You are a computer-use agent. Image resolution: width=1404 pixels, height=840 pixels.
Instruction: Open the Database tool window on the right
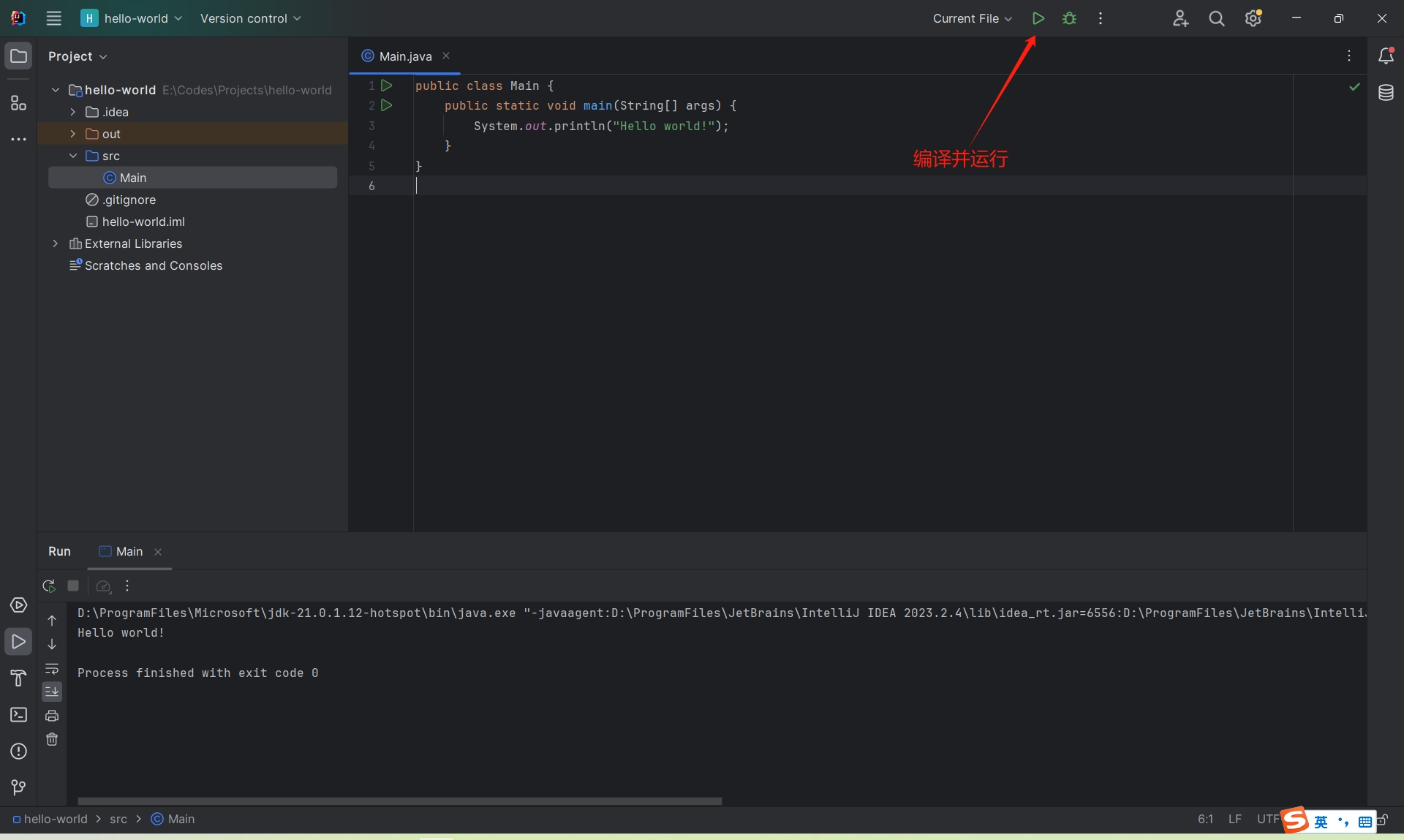1386,93
